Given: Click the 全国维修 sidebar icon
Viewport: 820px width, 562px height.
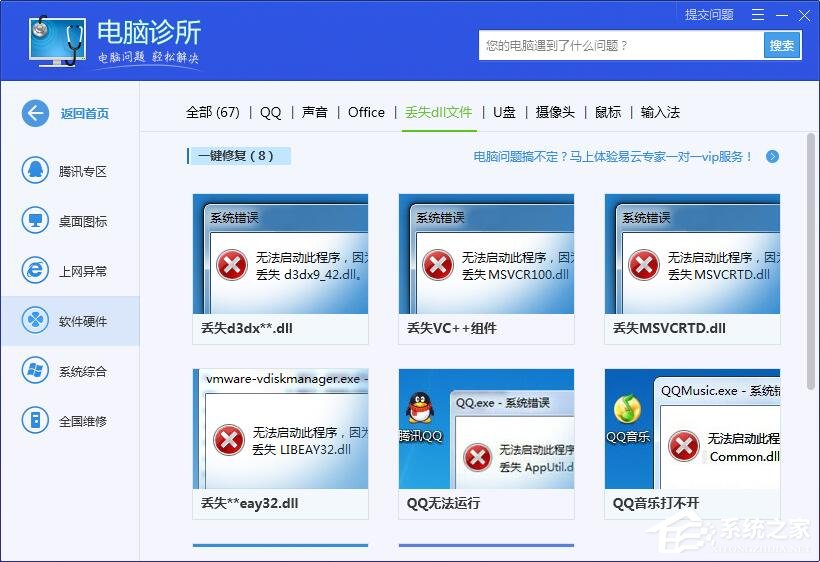Looking at the screenshot, I should click(x=35, y=421).
